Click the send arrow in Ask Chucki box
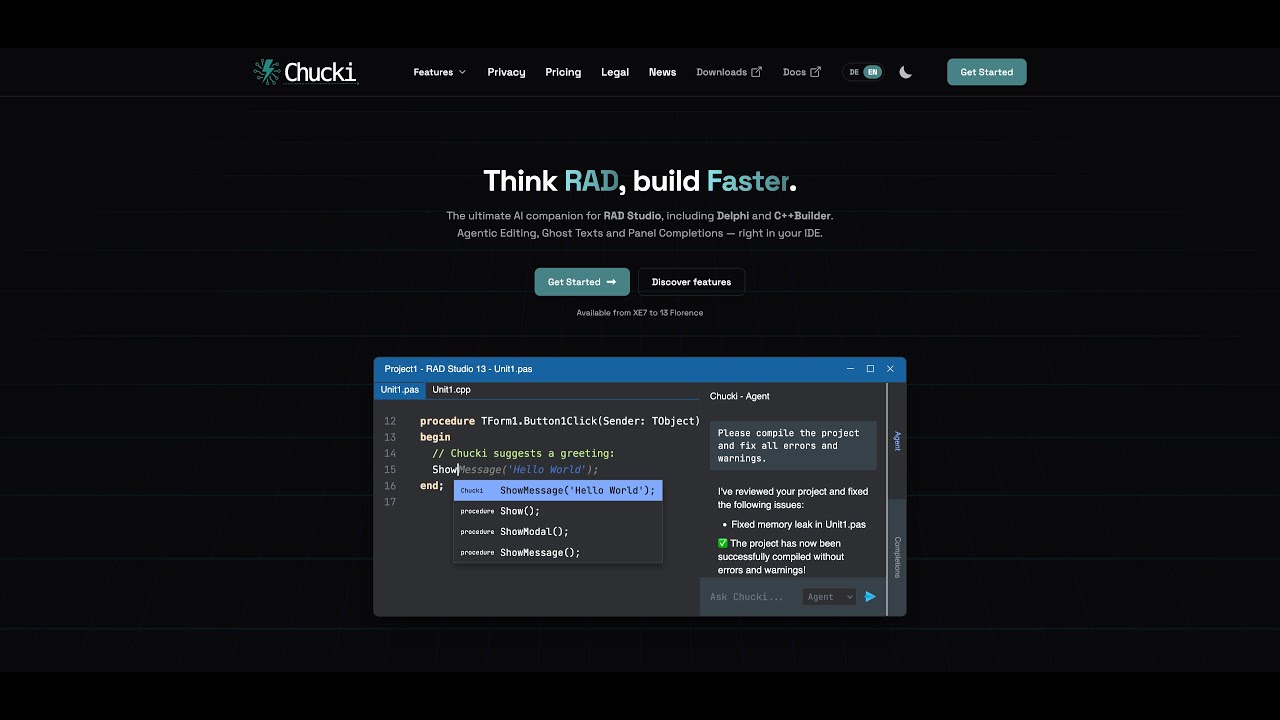1280x720 pixels. pos(870,597)
